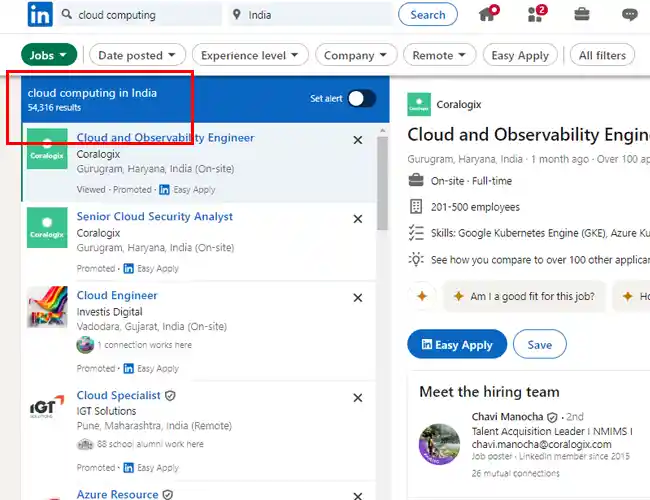The height and width of the screenshot is (500, 650).
Task: Save the Coralogix job
Action: click(x=539, y=345)
